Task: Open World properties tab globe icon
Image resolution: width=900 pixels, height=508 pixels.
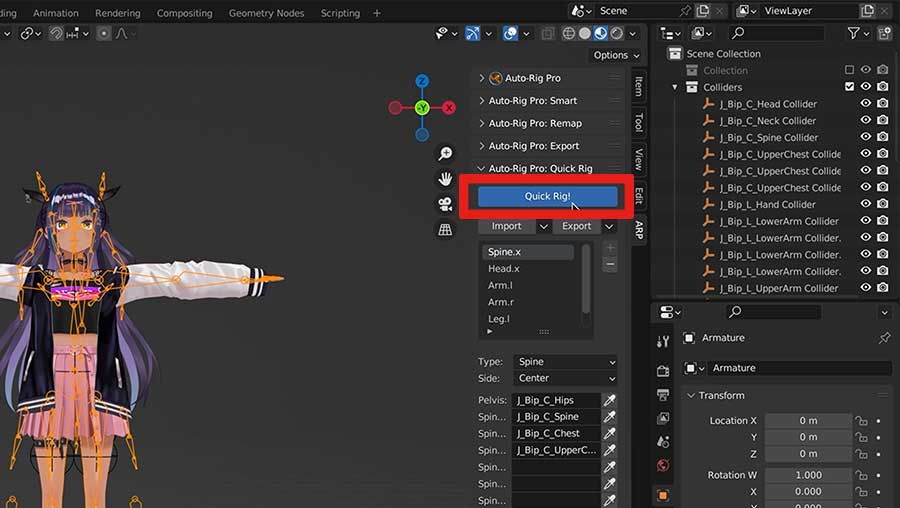Action: point(663,465)
